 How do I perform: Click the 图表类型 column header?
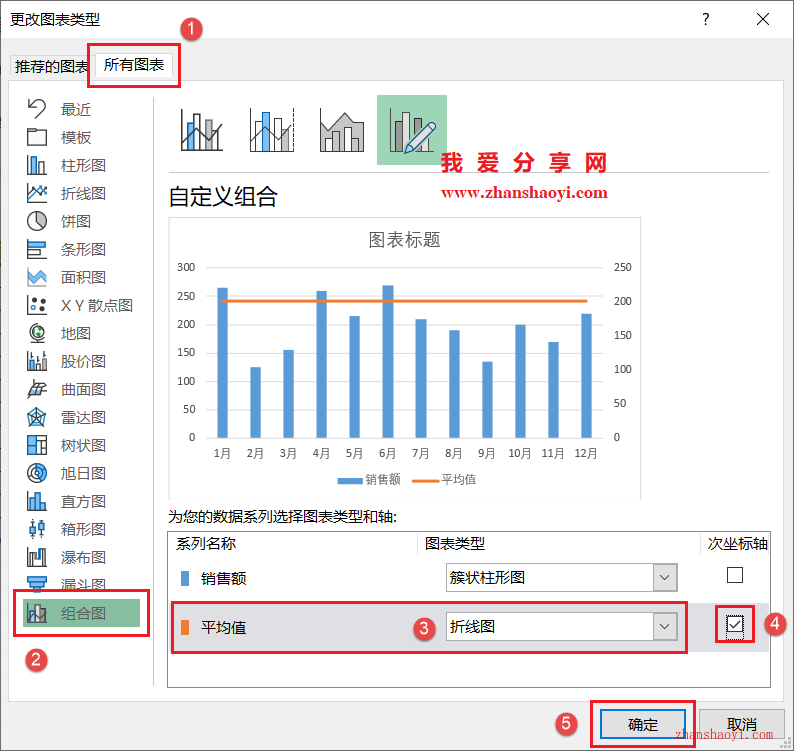tap(455, 543)
